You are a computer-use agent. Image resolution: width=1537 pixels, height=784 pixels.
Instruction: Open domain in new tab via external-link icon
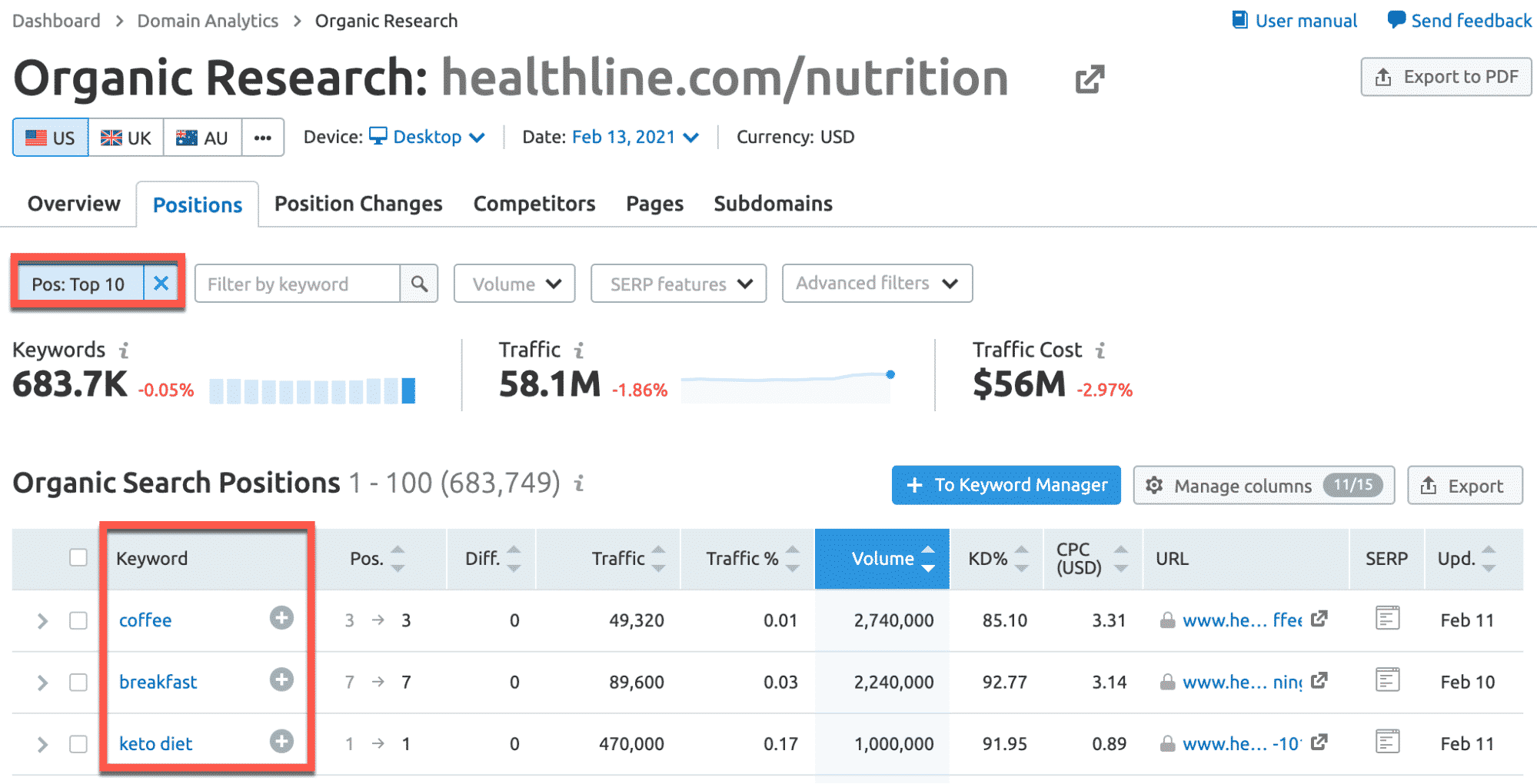pyautogui.click(x=1090, y=78)
